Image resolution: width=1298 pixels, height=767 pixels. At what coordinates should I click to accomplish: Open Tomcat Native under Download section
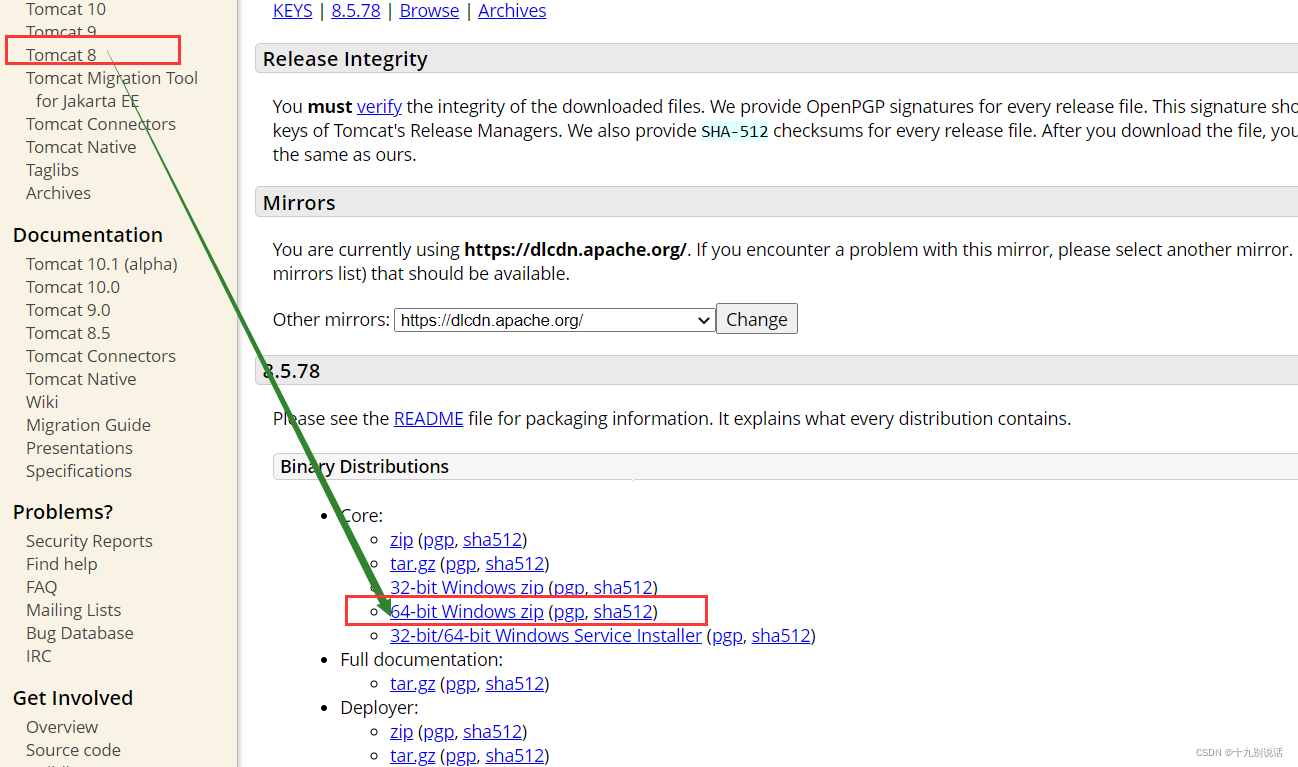click(x=81, y=147)
